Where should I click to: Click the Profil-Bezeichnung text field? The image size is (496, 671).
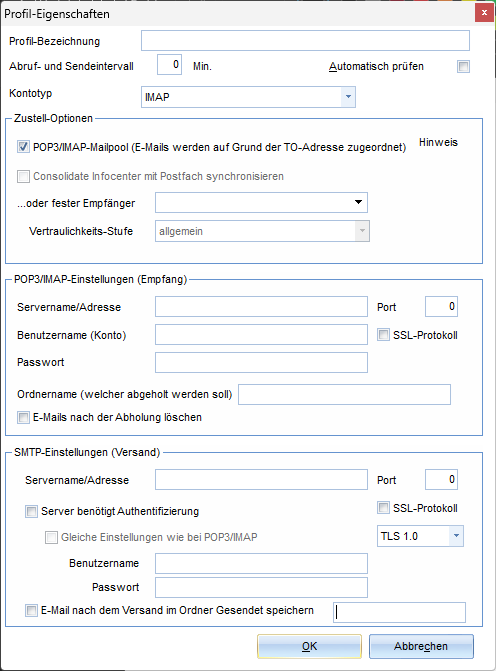[305, 41]
